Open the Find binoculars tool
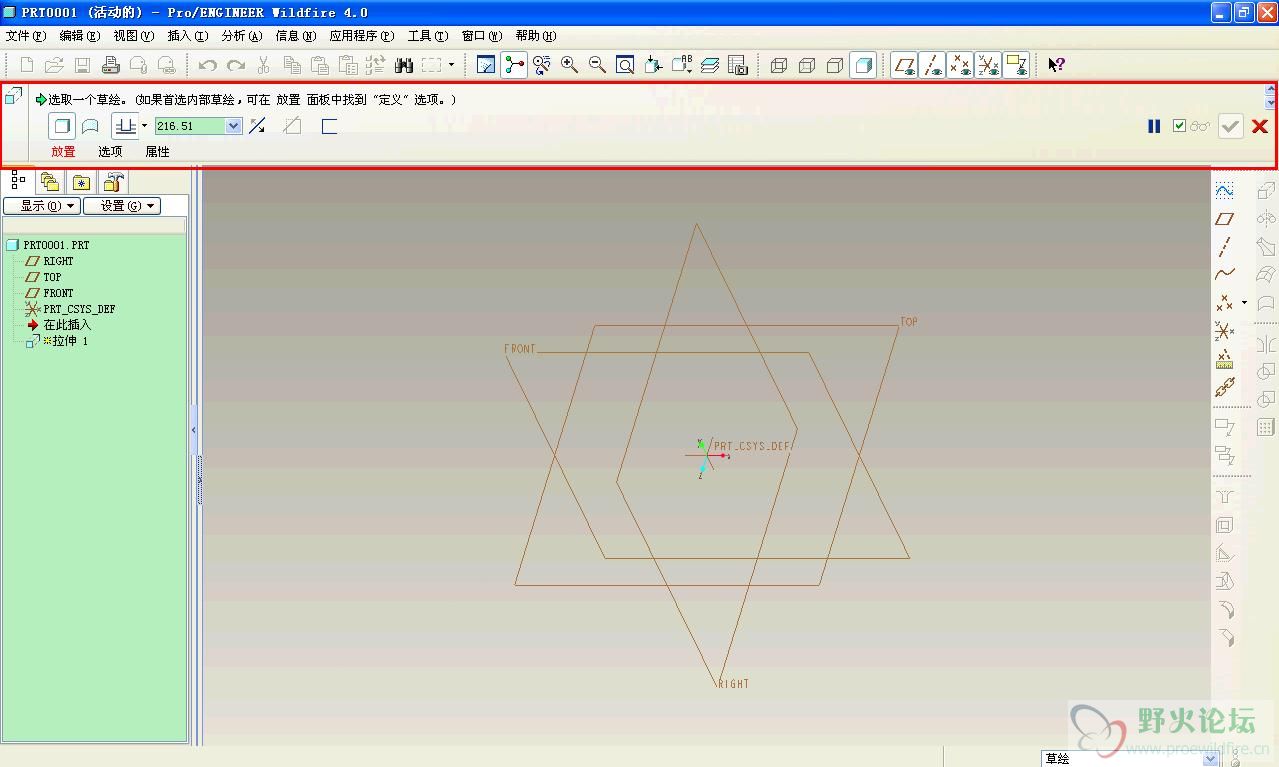1279x767 pixels. point(404,65)
